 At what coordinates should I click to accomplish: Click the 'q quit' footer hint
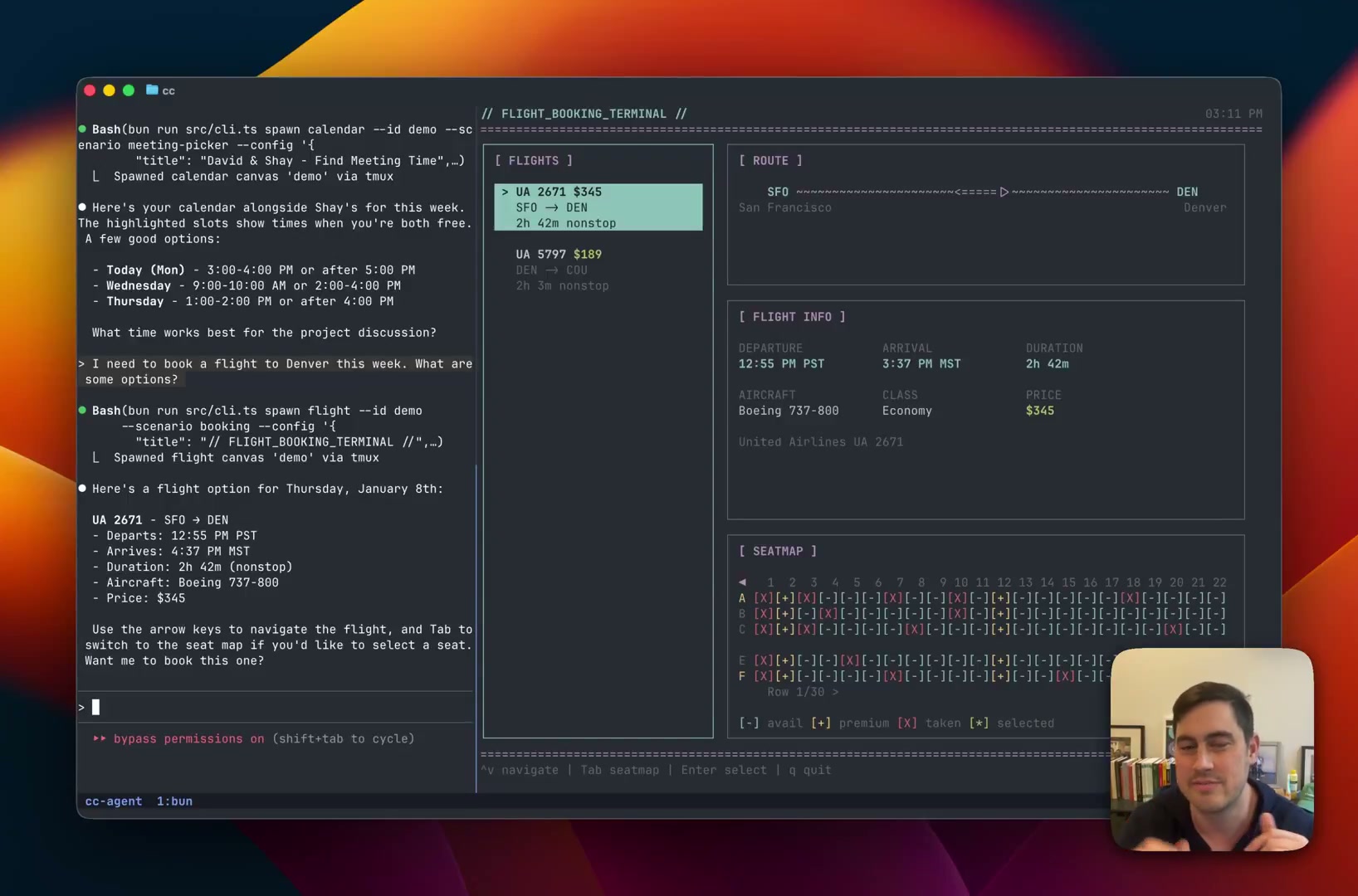coord(809,770)
